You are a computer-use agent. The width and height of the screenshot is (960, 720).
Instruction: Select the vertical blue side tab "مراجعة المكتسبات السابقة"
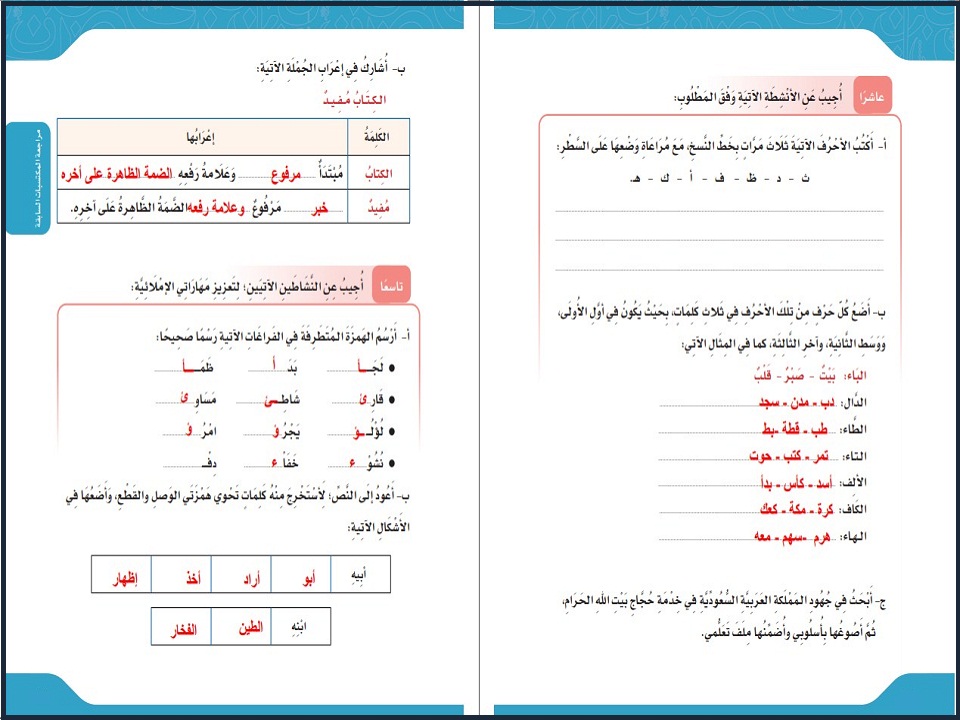click(x=28, y=178)
